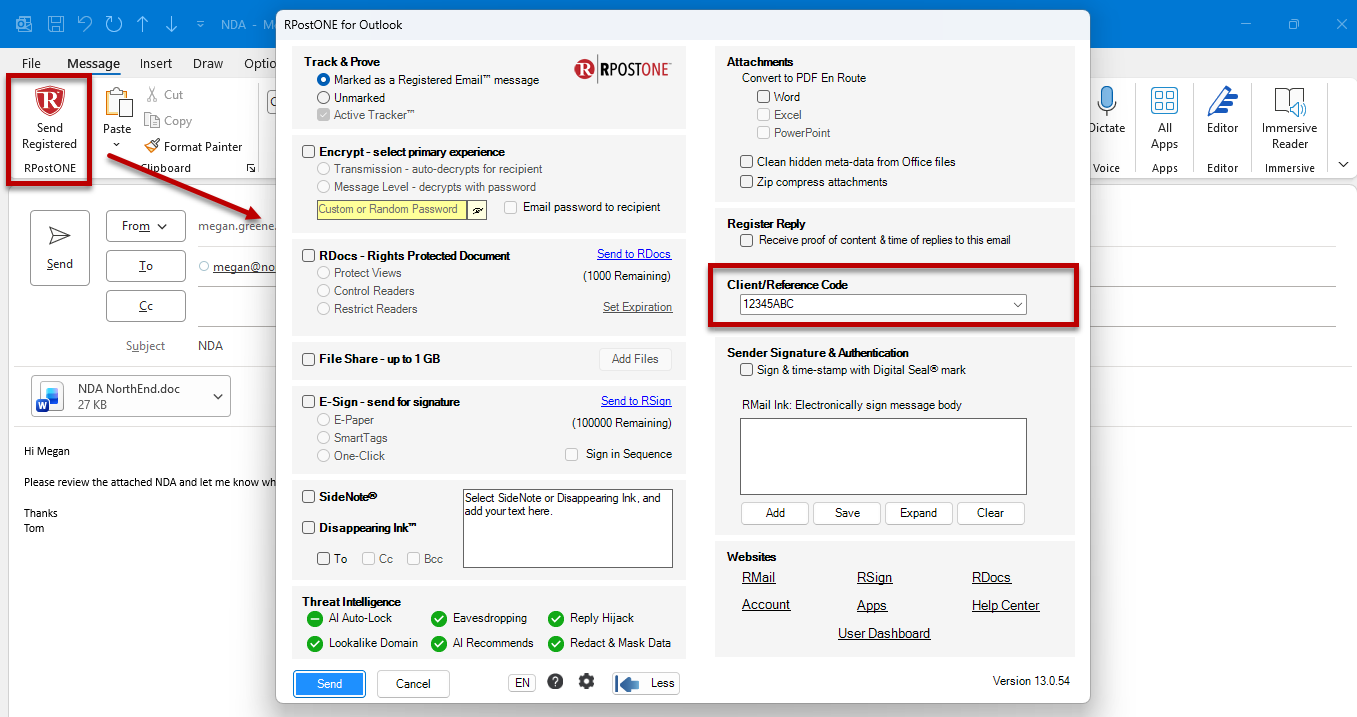Click the Custom or Random Password field
The height and width of the screenshot is (717, 1357).
pyautogui.click(x=392, y=210)
